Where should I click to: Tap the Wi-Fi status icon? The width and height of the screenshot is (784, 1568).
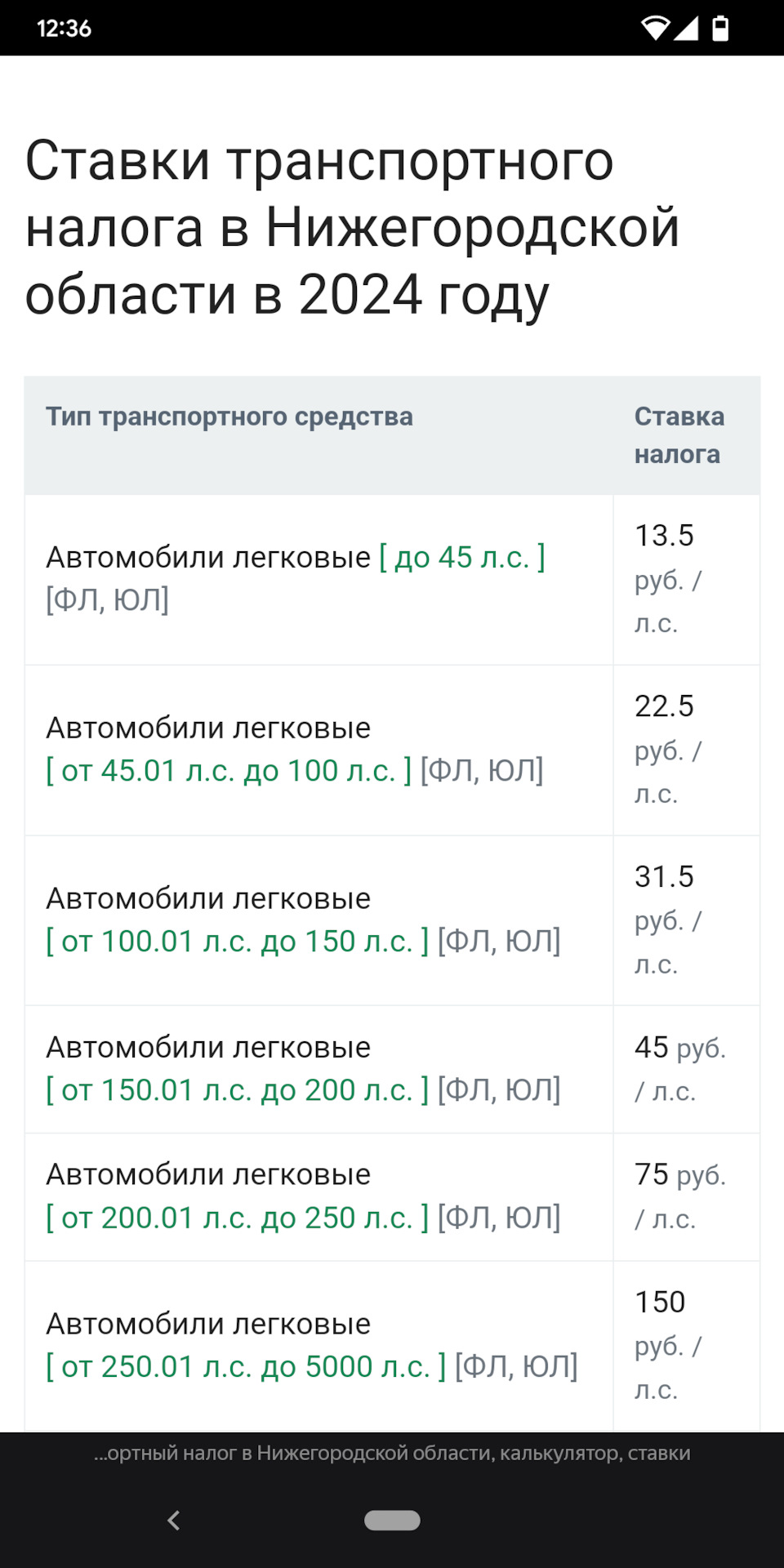[654, 29]
